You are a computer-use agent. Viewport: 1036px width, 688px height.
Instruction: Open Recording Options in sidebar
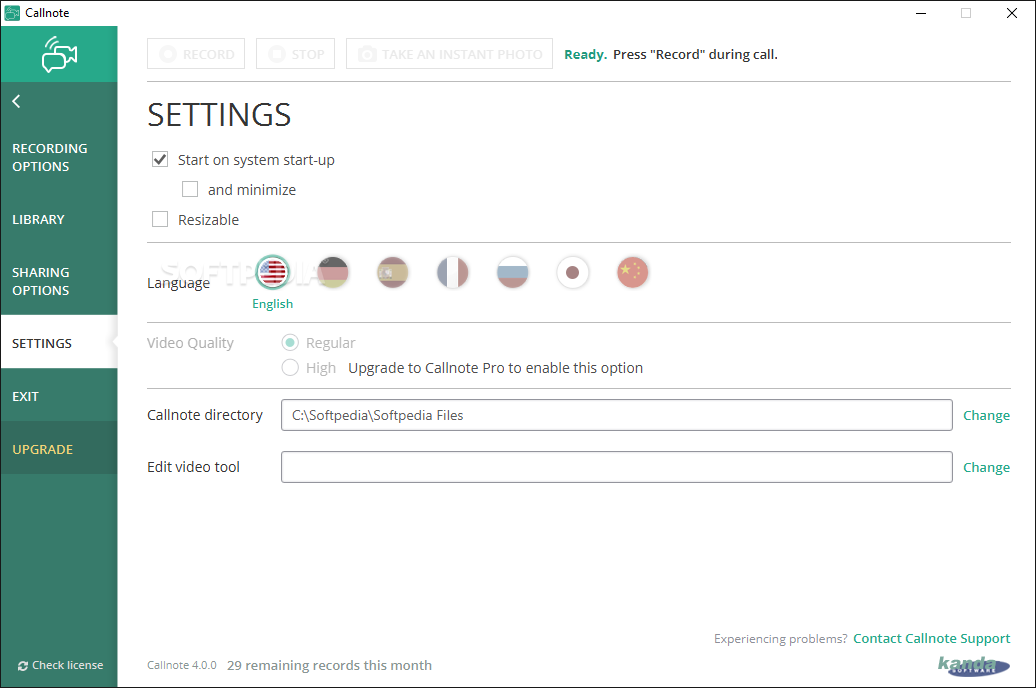click(x=59, y=157)
